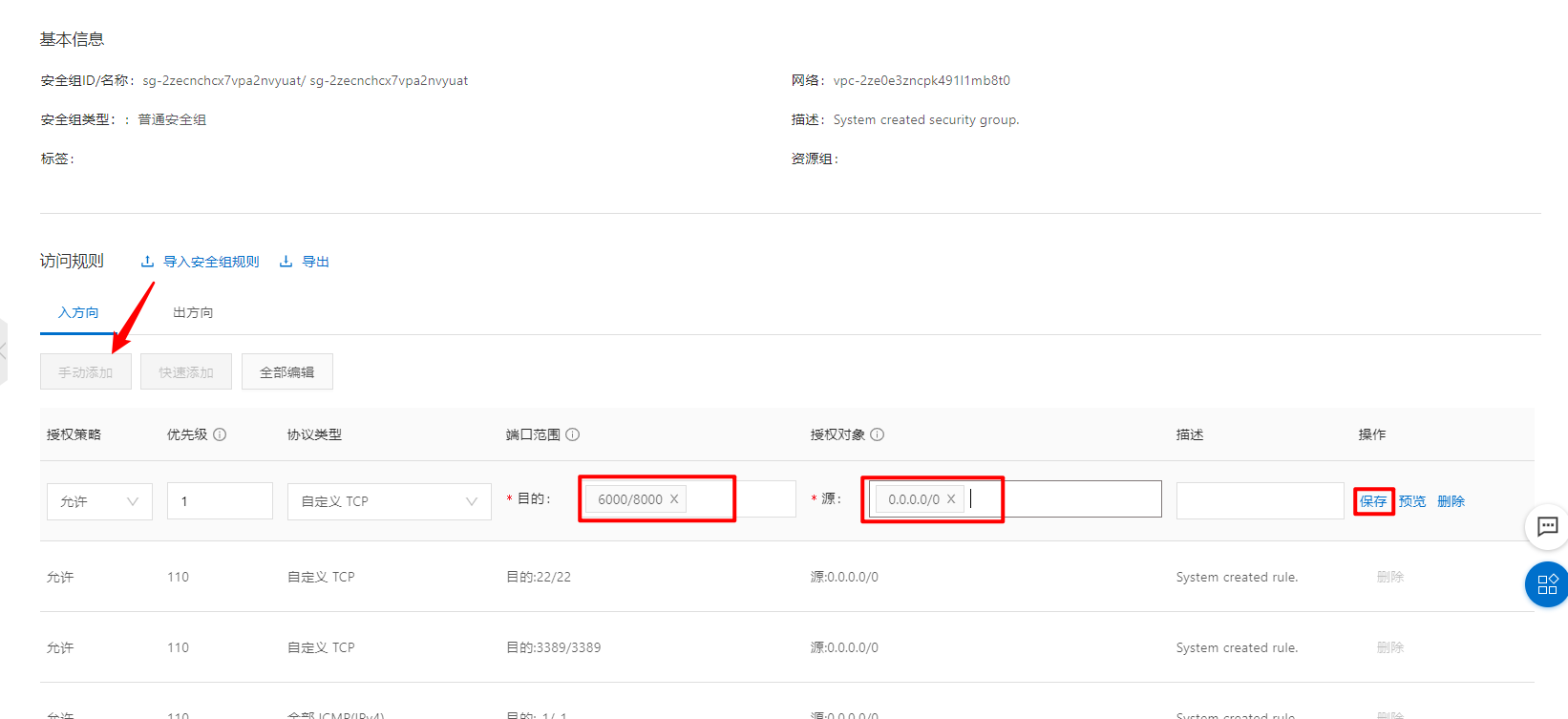Remove the 6000/8000 port tag
The image size is (1568, 719).
674,498
